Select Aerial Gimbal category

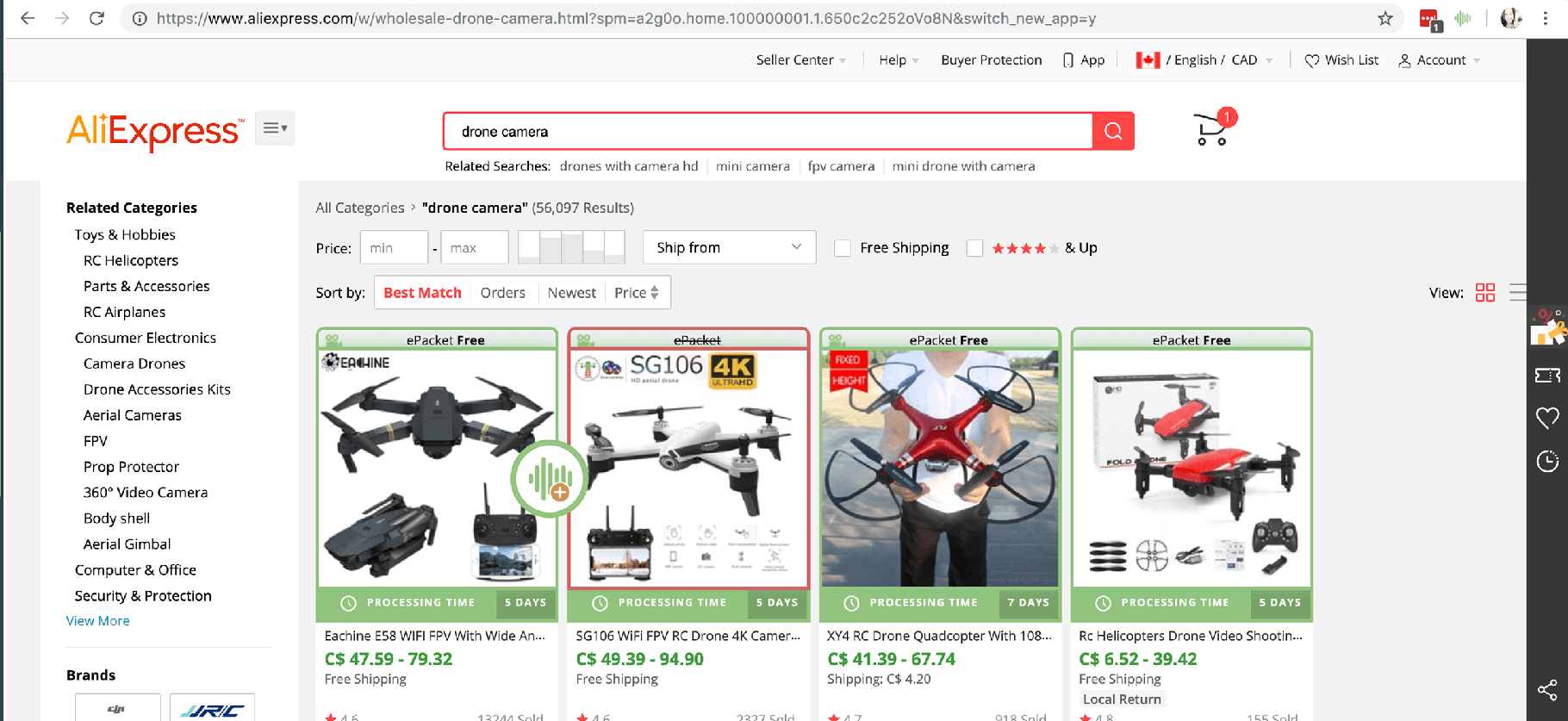pyautogui.click(x=127, y=544)
